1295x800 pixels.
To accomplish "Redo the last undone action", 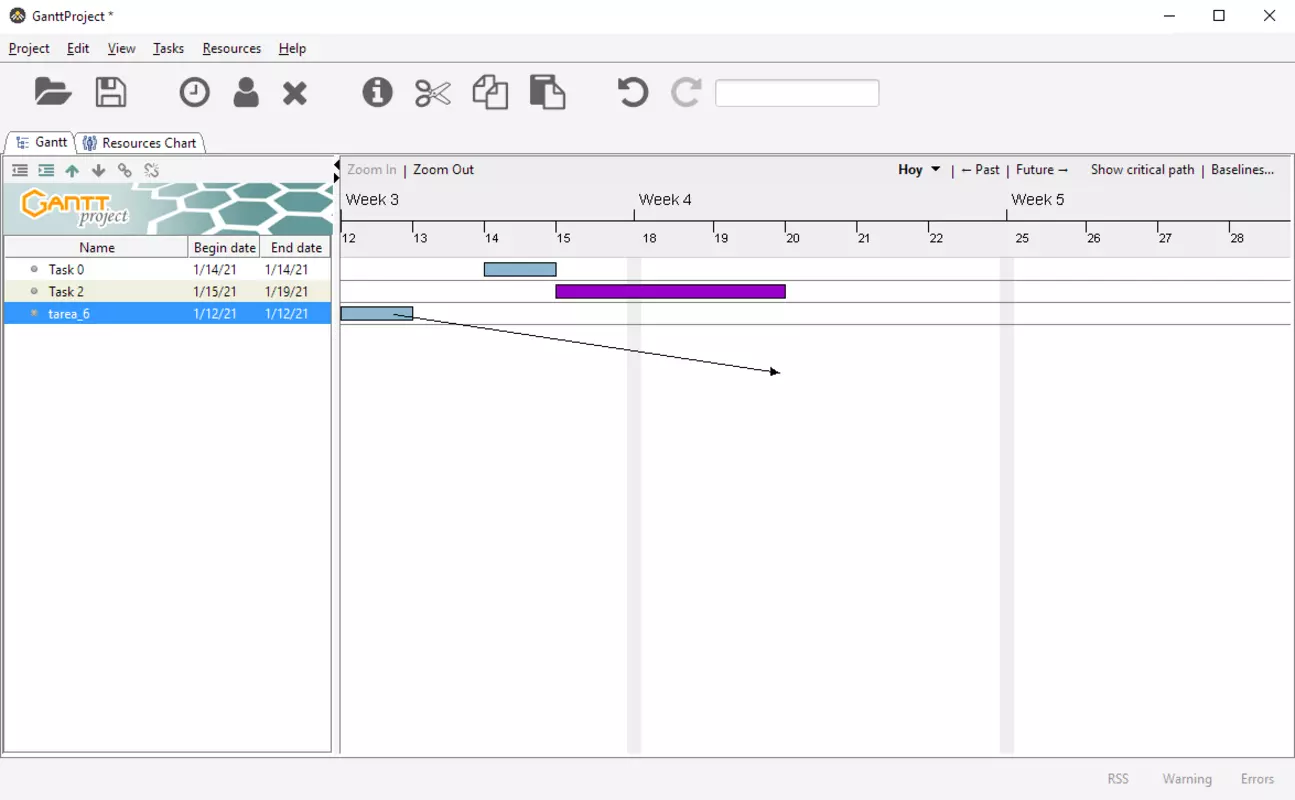I will 686,92.
